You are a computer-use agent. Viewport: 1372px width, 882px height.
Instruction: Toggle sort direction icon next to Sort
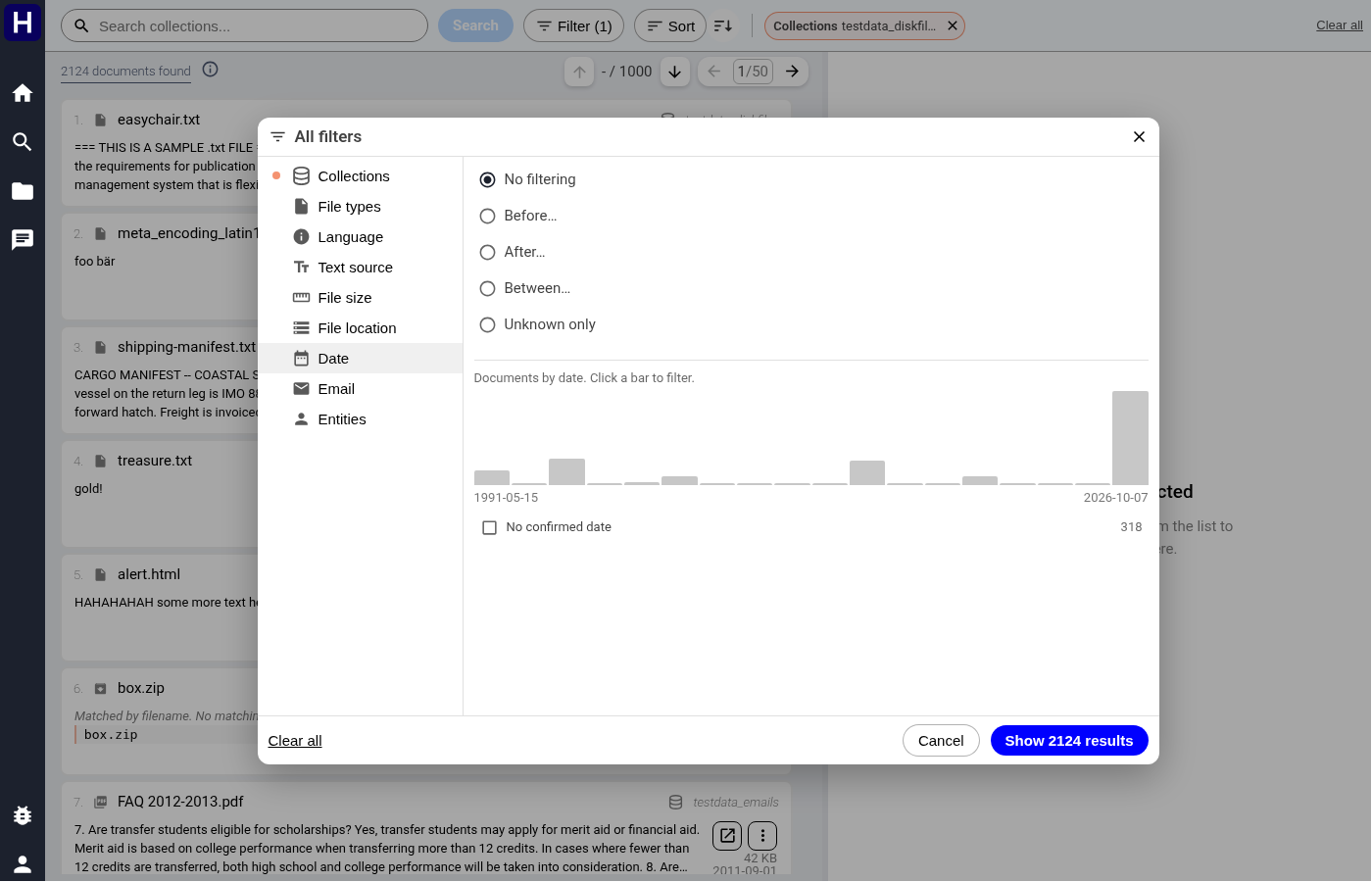pos(723,25)
